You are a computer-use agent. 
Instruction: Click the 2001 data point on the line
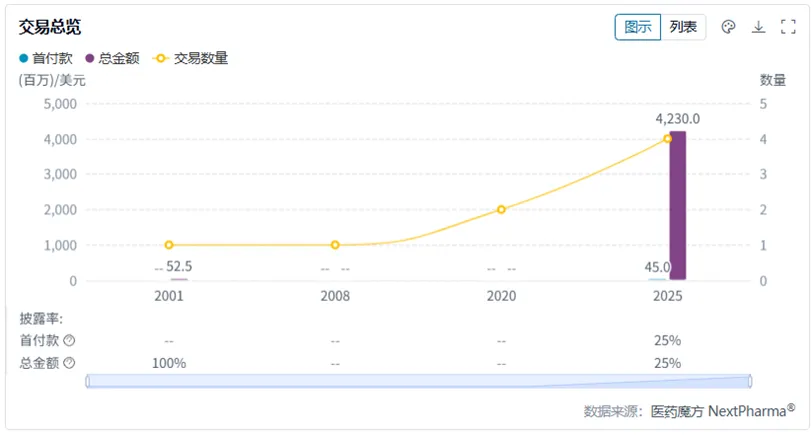pyautogui.click(x=169, y=245)
